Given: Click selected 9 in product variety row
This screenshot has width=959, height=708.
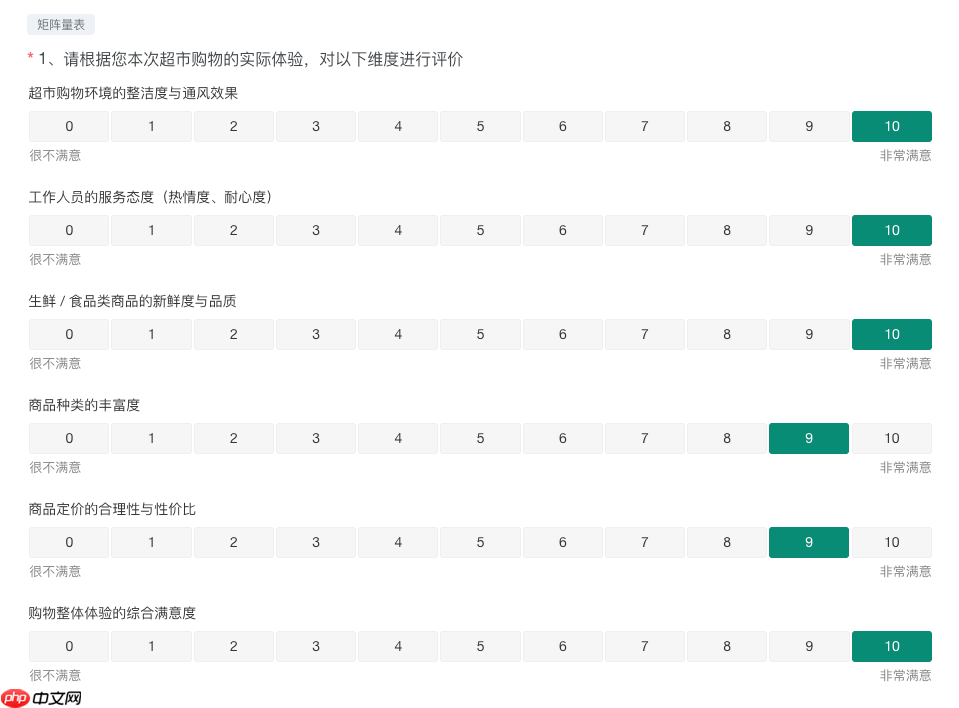Looking at the screenshot, I should coord(809,438).
